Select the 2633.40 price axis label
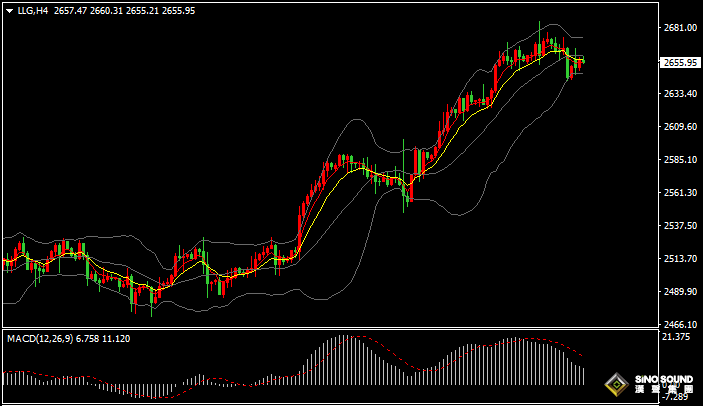The height and width of the screenshot is (406, 703). point(680,94)
